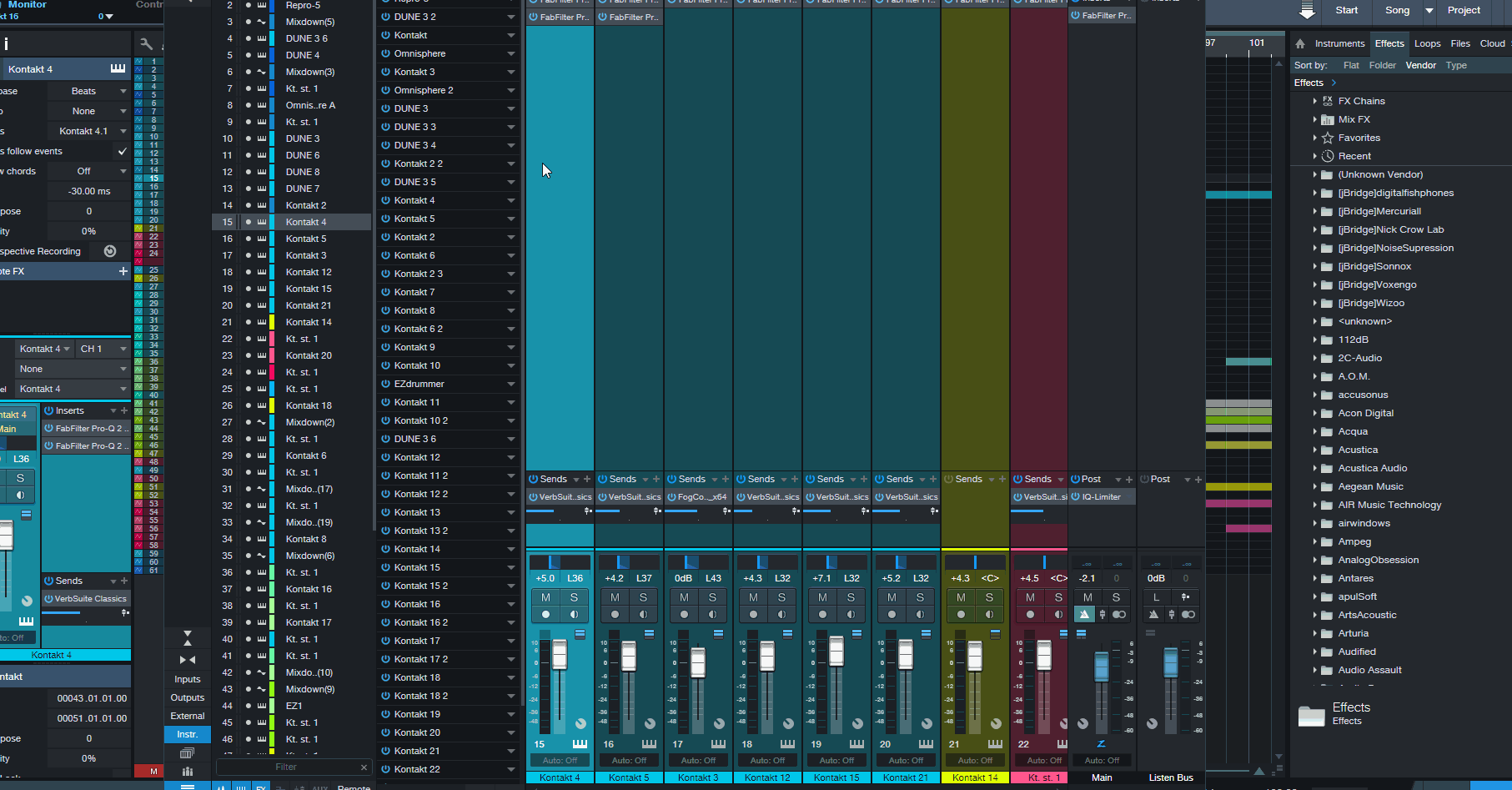
Task: Clear the track list Filter with X
Action: click(364, 767)
